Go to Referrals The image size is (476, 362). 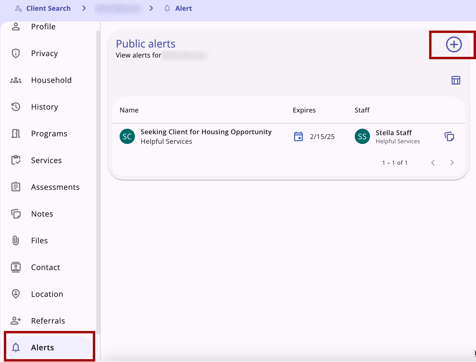(48, 321)
